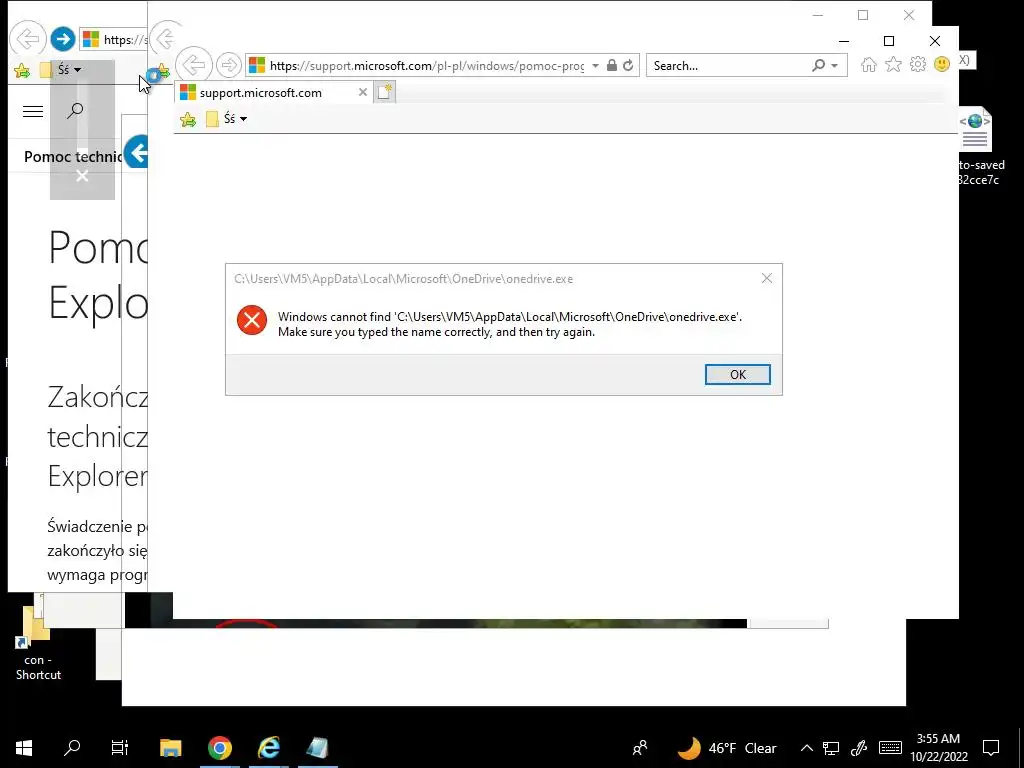The width and height of the screenshot is (1024, 768).
Task: Open the Action Center notifications icon
Action: coord(991,748)
